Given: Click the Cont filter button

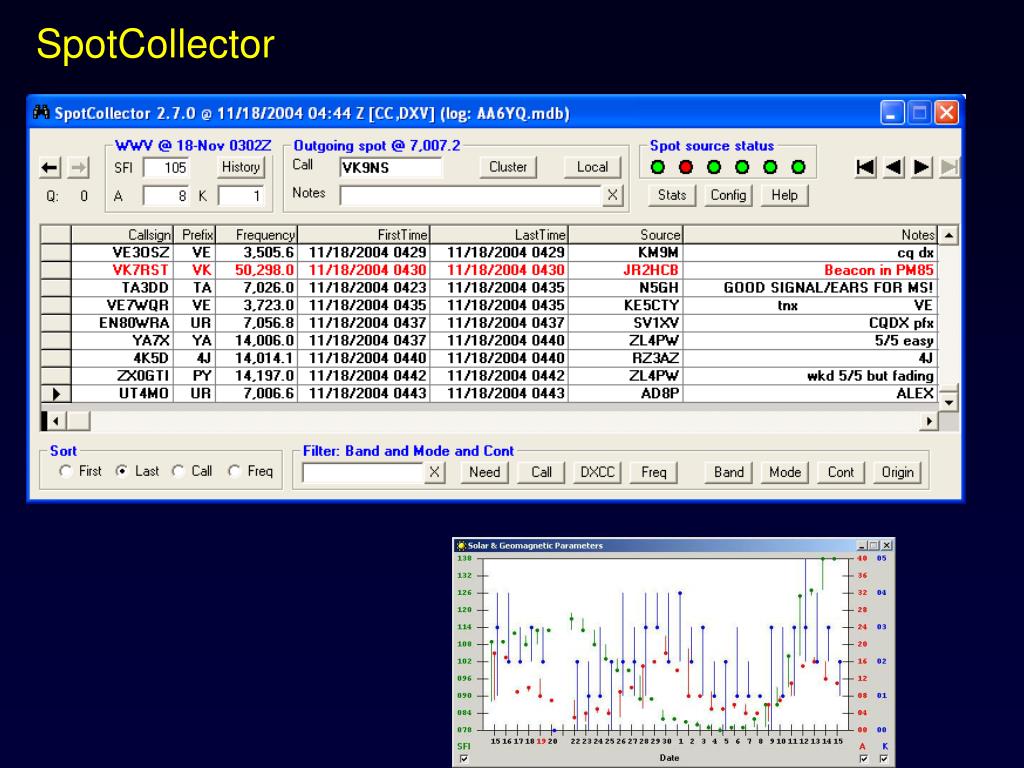Looking at the screenshot, I should [x=840, y=472].
